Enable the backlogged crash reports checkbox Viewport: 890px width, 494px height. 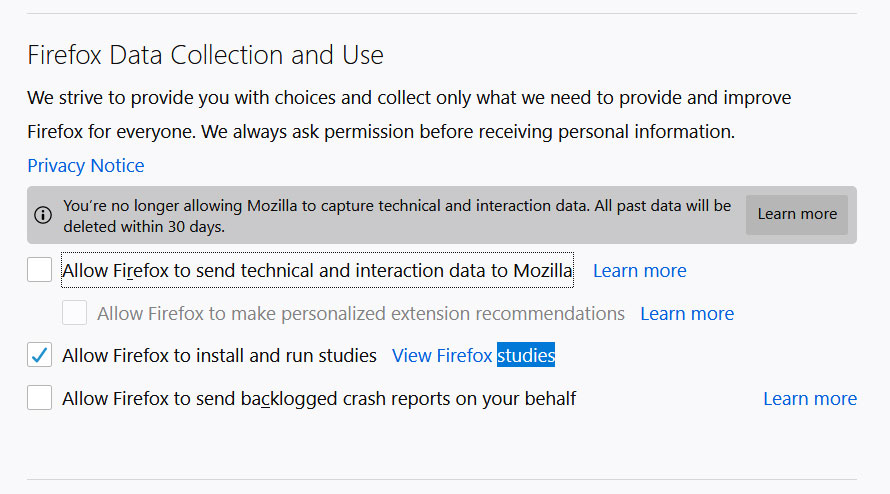pyautogui.click(x=40, y=397)
